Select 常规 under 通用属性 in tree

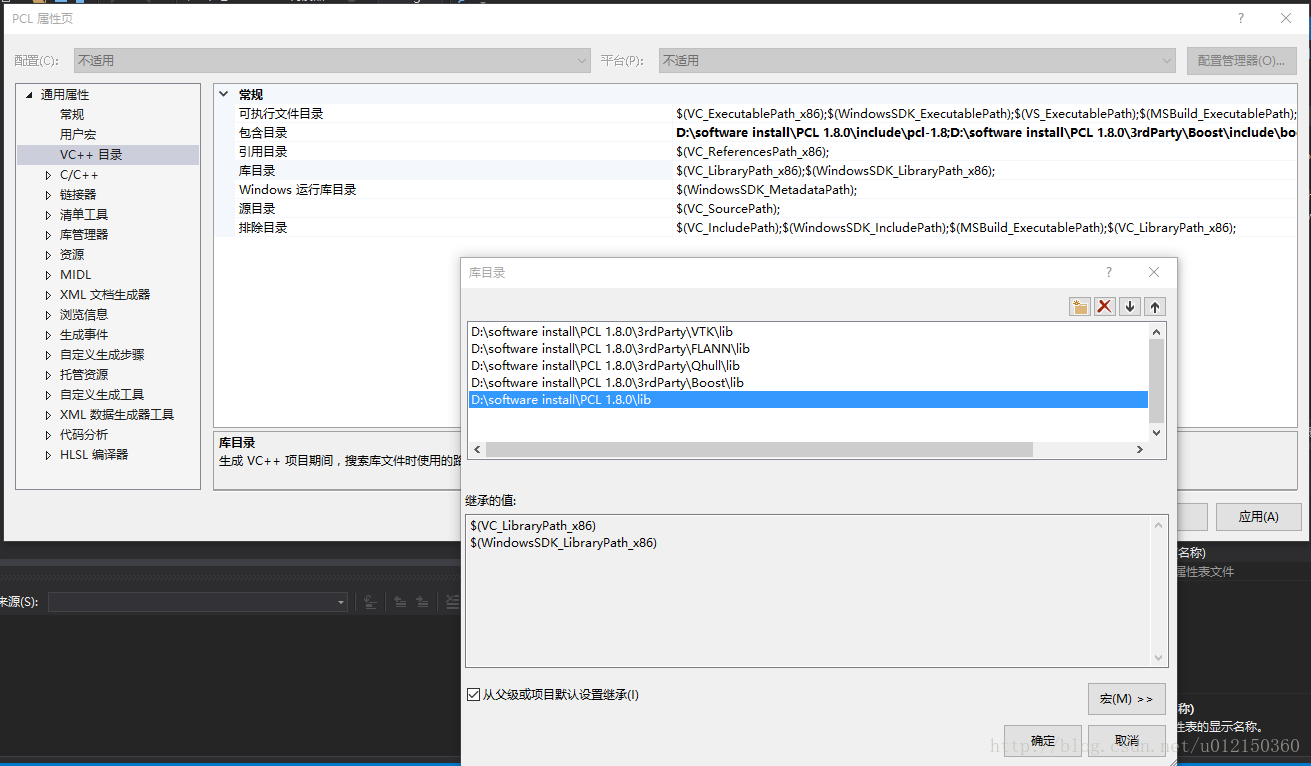pos(72,115)
